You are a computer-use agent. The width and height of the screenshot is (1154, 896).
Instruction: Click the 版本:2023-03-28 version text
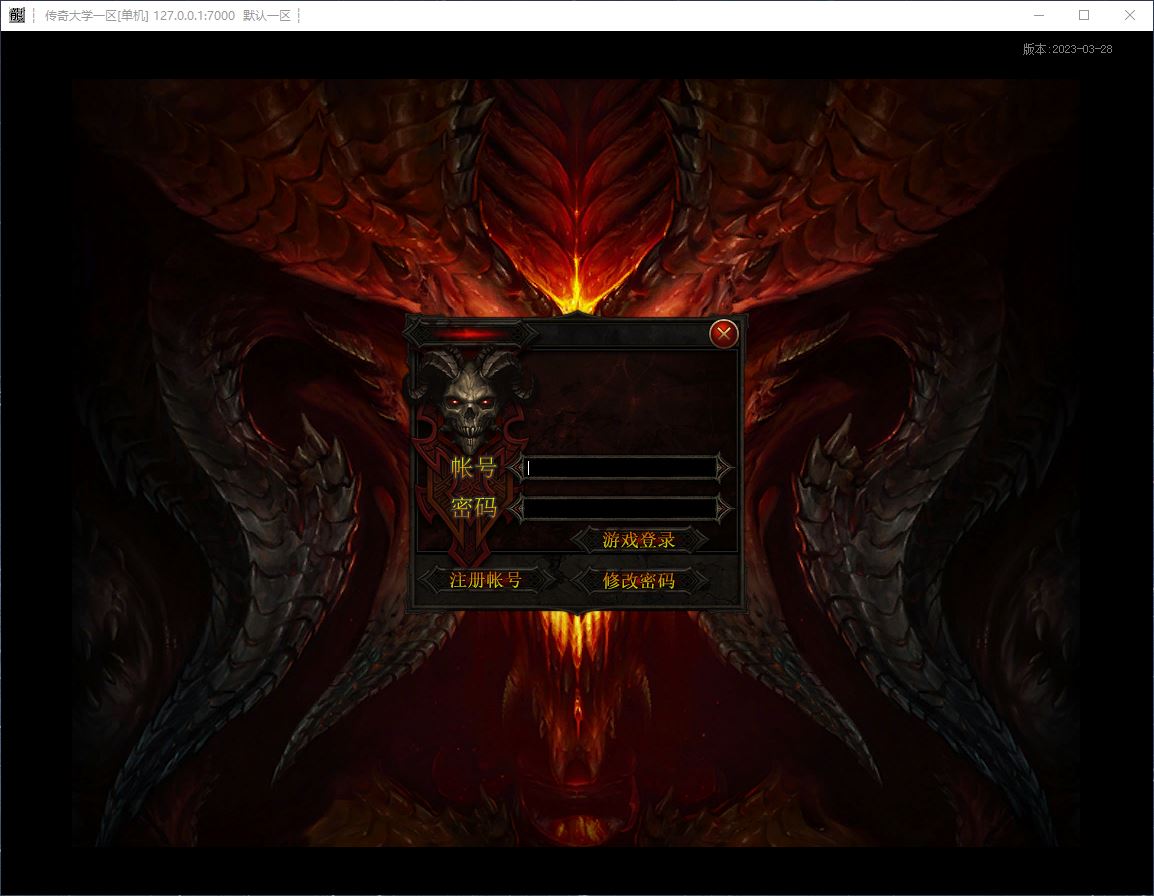pos(1068,47)
